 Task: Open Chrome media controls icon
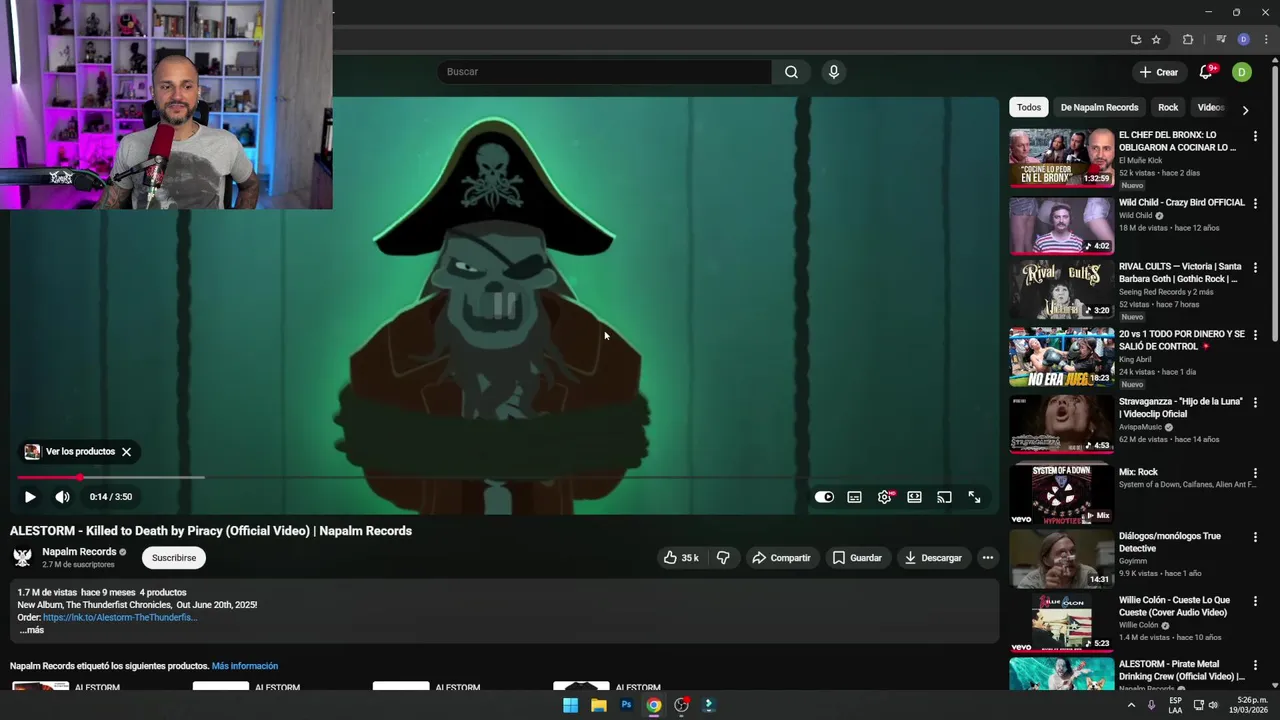1221,40
